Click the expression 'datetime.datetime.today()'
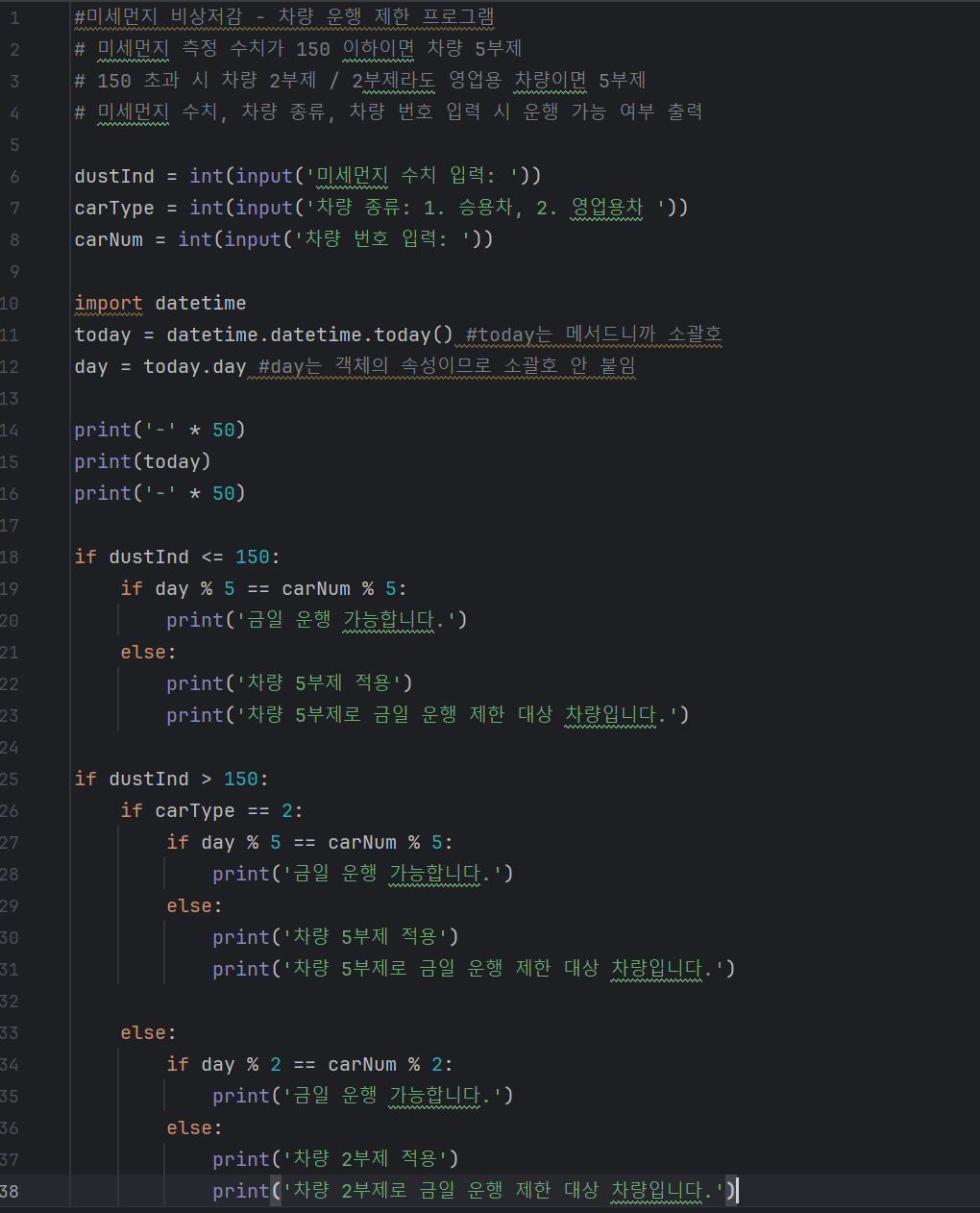 click(x=309, y=334)
